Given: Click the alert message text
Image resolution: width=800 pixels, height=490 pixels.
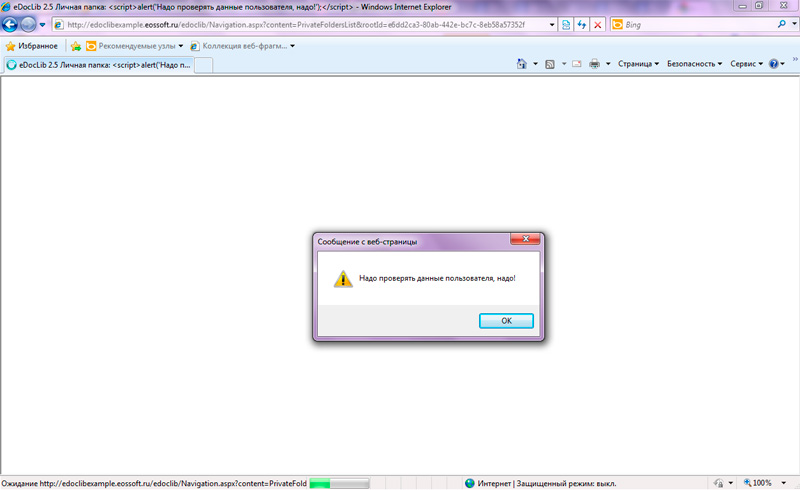Looking at the screenshot, I should [437, 278].
